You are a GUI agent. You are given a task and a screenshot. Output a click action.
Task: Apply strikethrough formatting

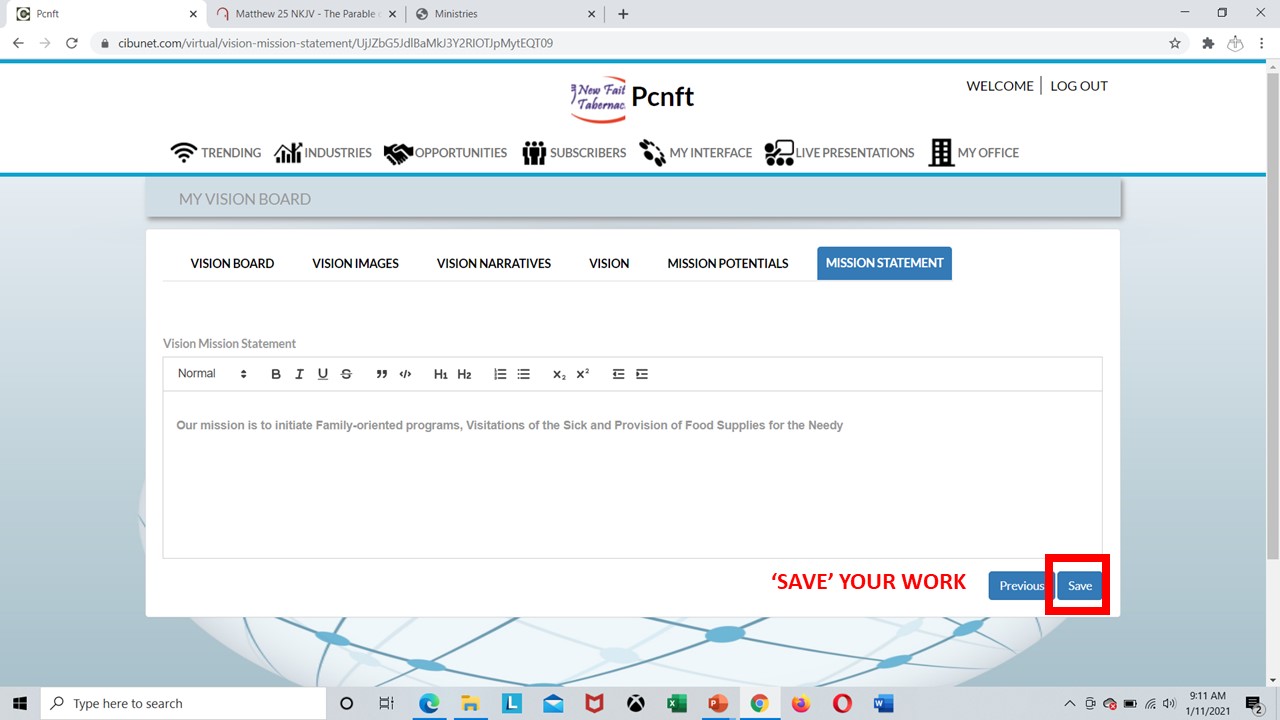pos(346,374)
